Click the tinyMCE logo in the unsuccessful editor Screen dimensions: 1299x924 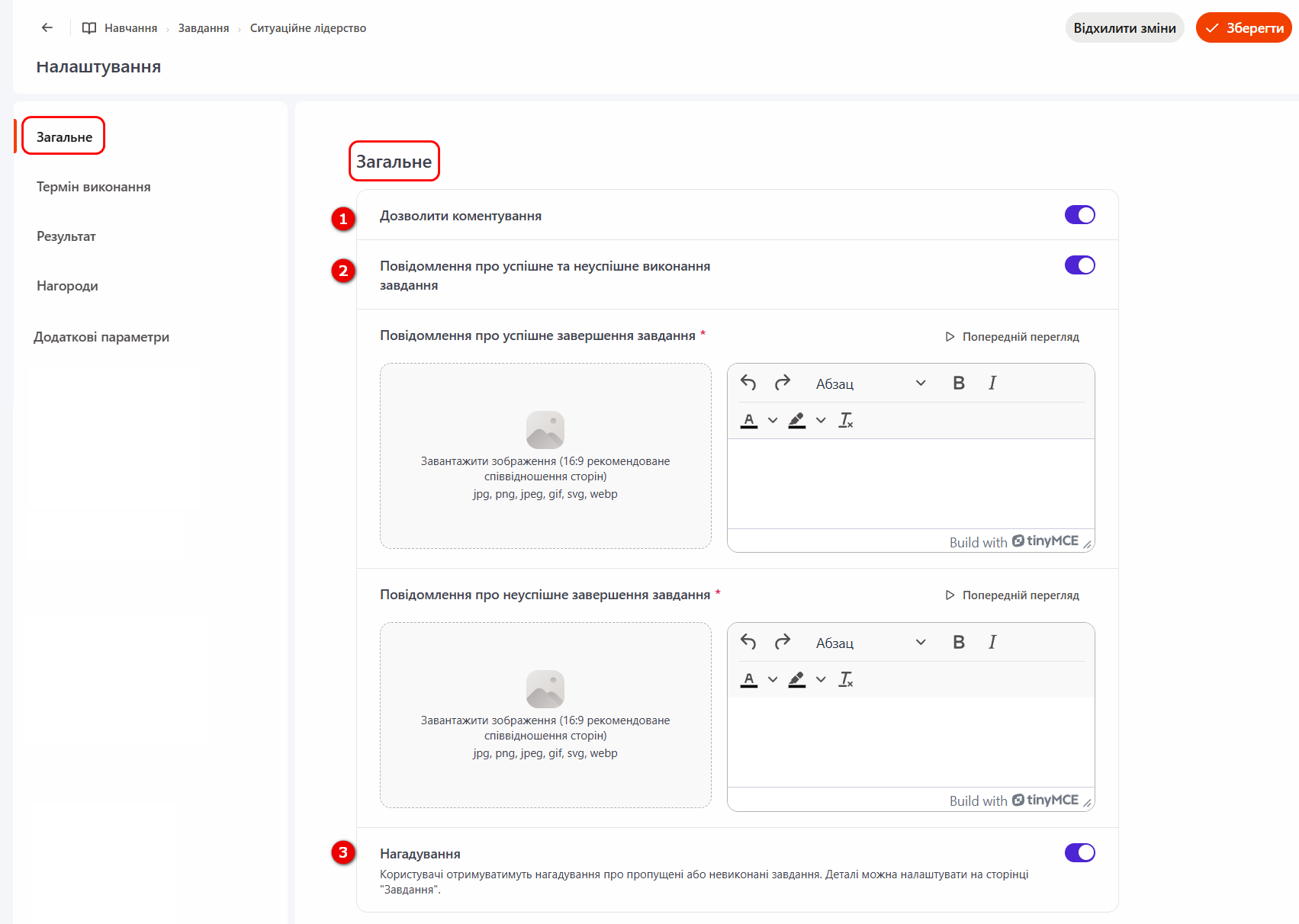coord(1045,800)
